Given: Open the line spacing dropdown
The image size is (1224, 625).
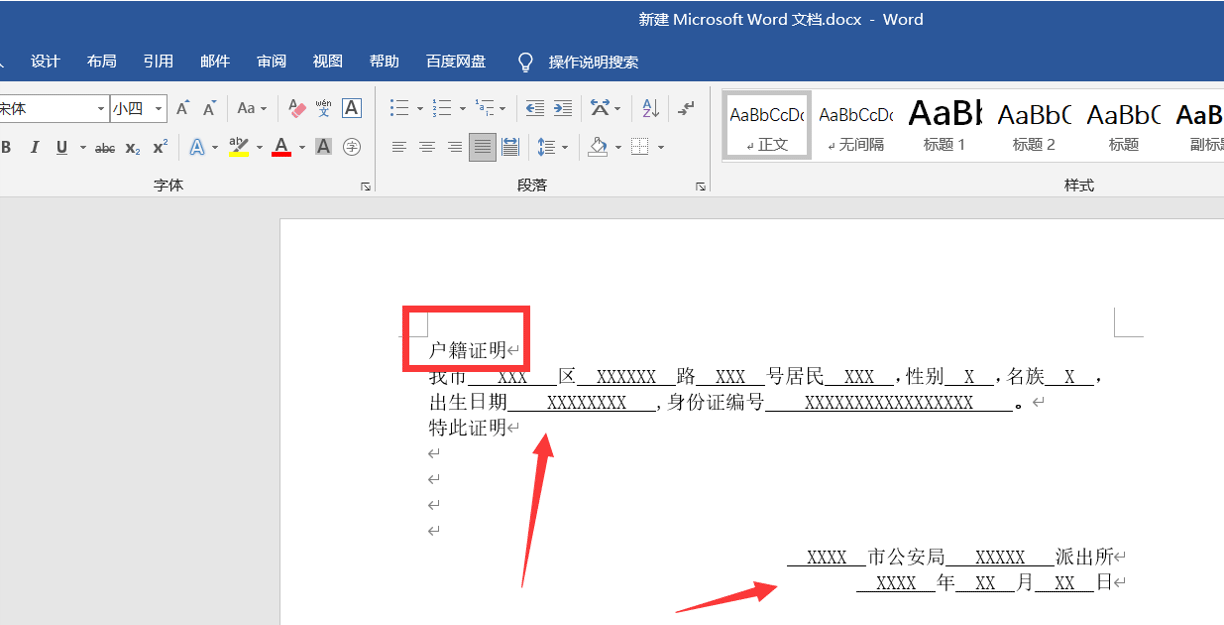Looking at the screenshot, I should (565, 148).
